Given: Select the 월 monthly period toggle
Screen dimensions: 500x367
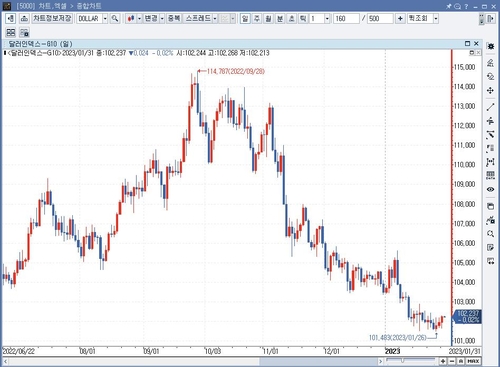Looking at the screenshot, I should (268, 18).
